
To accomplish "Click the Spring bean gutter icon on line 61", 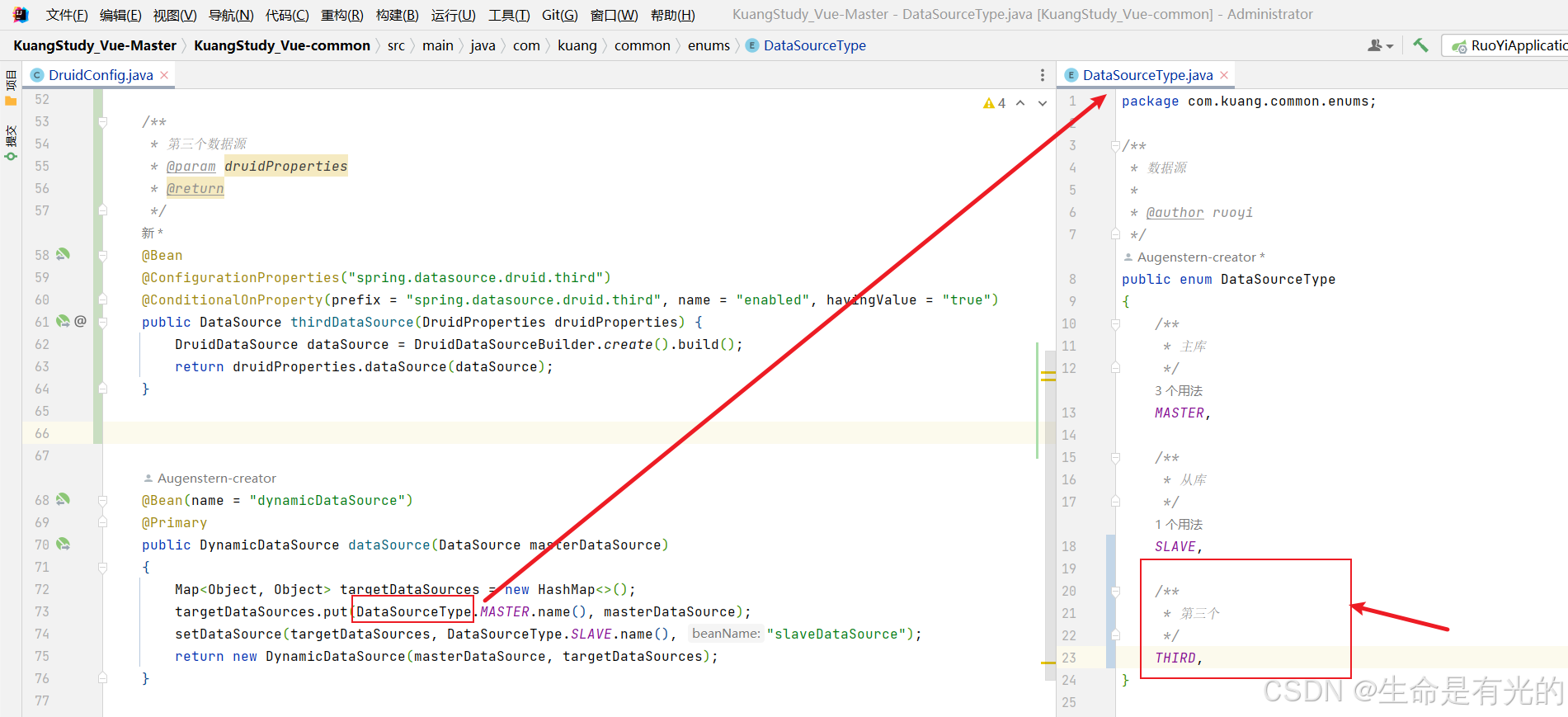I will click(63, 322).
